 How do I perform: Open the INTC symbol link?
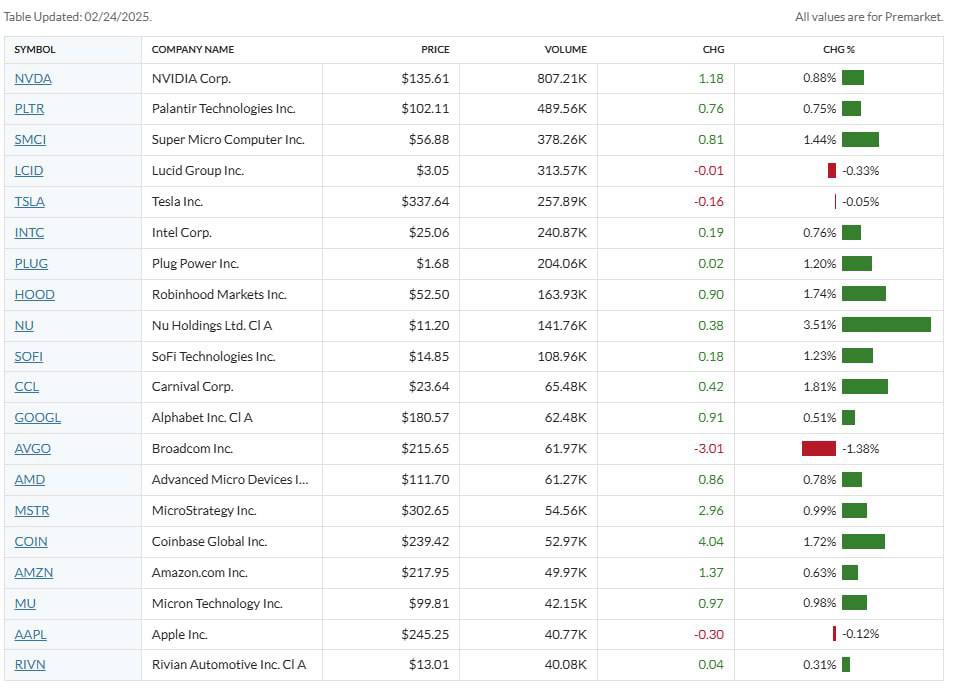click(x=29, y=232)
